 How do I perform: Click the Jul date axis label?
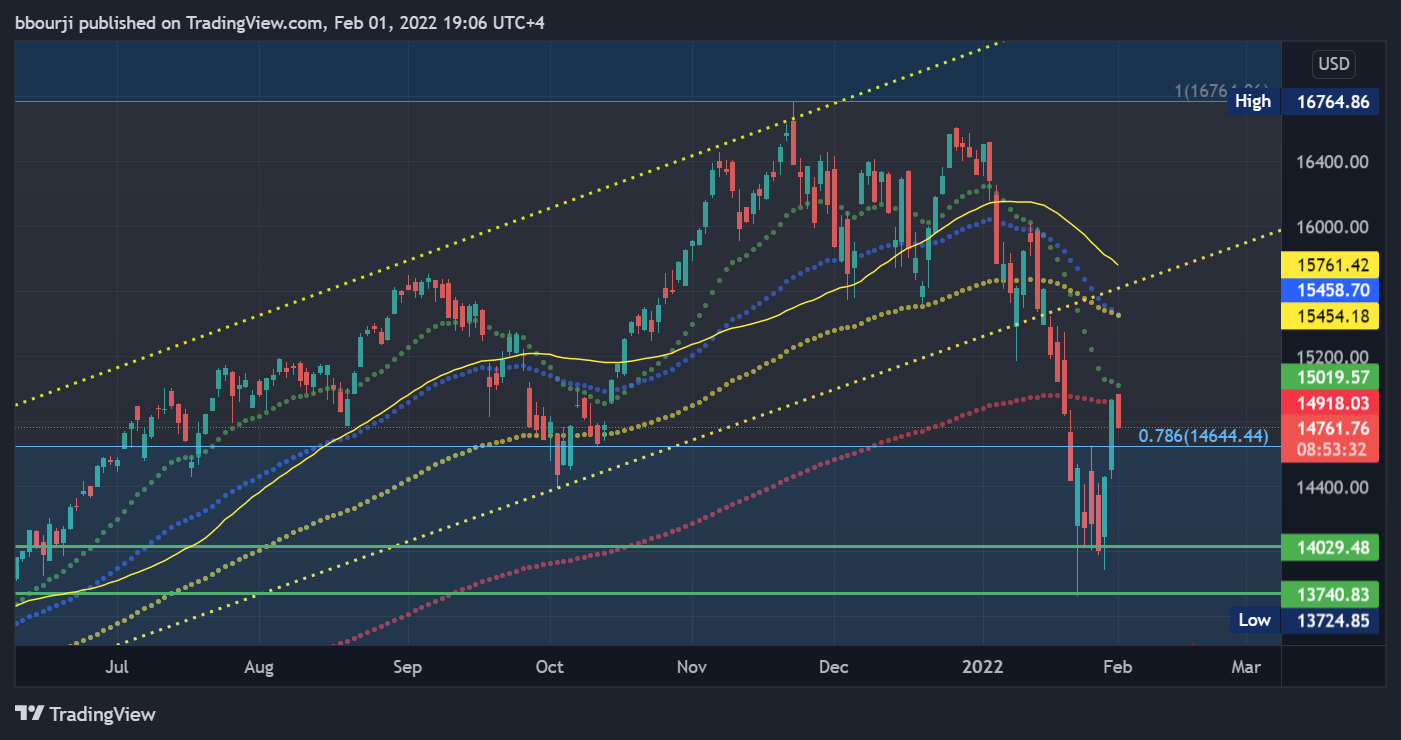(x=117, y=667)
